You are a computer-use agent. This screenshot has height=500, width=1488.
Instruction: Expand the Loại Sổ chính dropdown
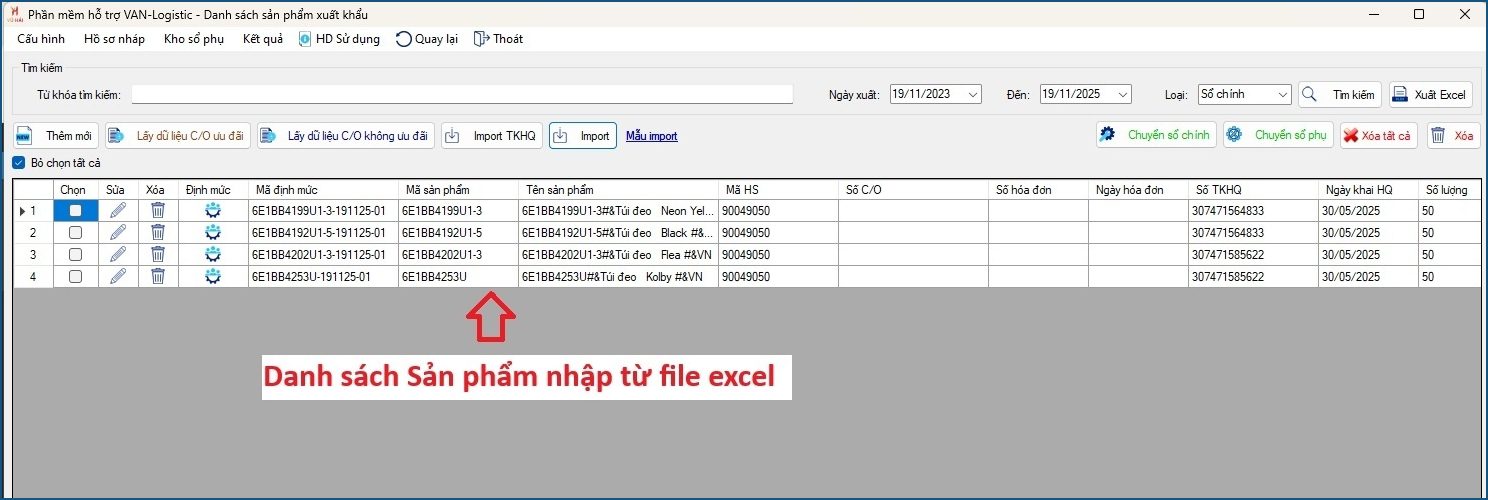[1283, 95]
